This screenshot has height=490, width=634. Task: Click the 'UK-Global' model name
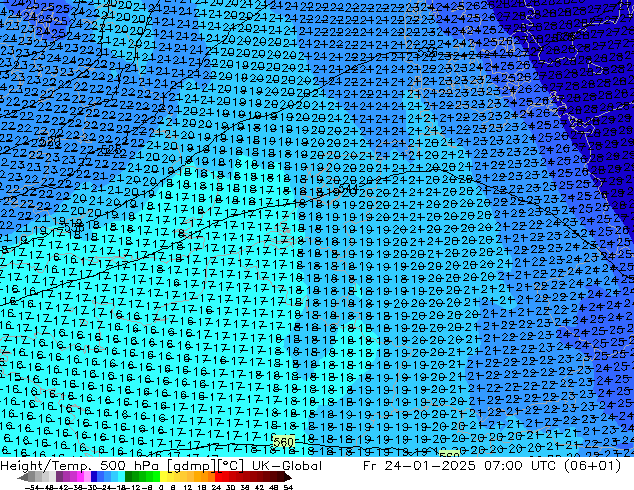point(287,466)
